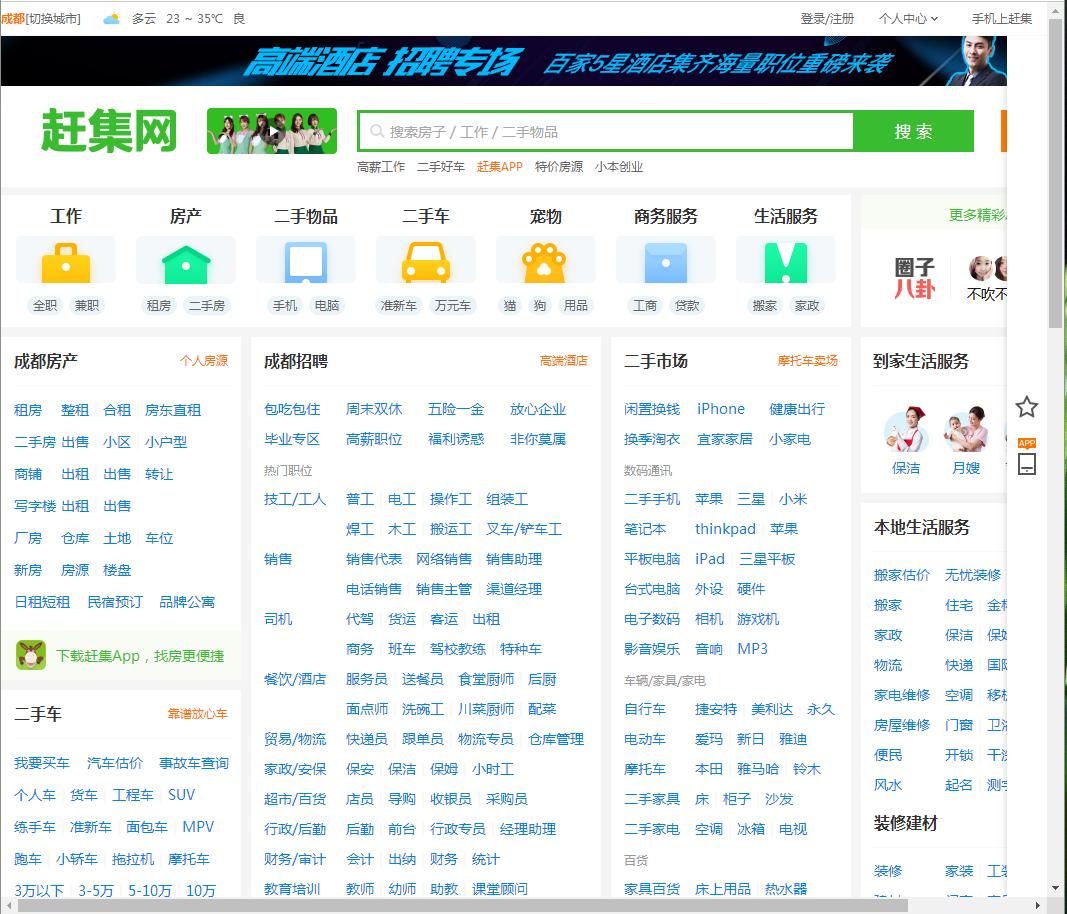
Task: Select the 准新车 tag
Action: (x=399, y=306)
